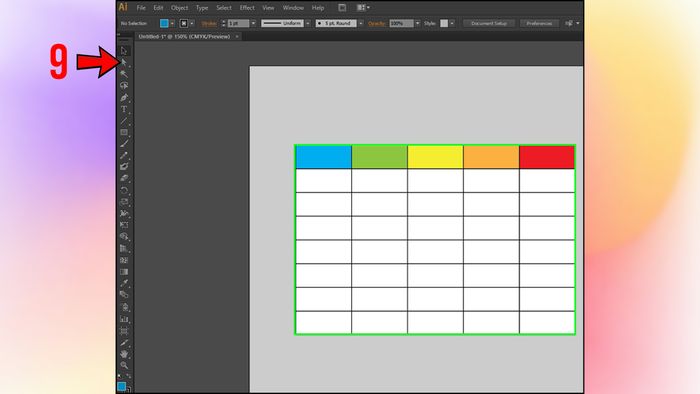Expand the Fill color dropdown arrow
The image size is (700, 394).
[x=172, y=23]
